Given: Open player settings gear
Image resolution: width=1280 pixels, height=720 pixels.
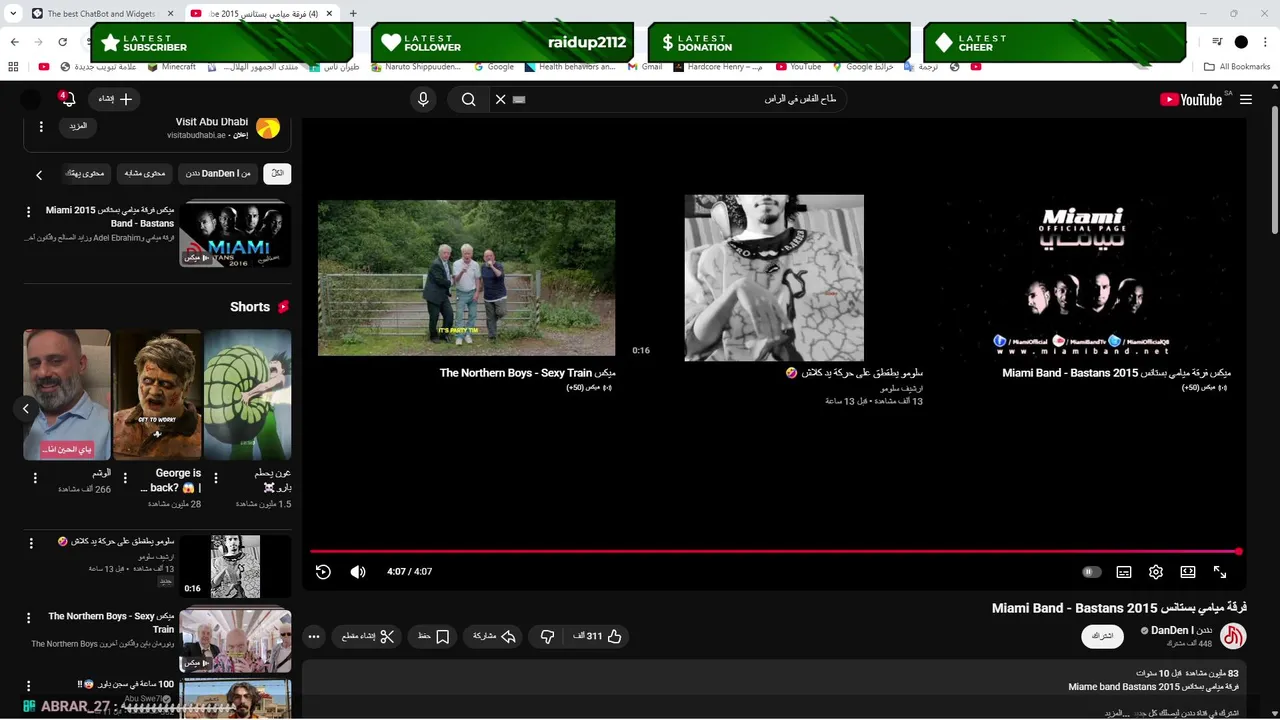Looking at the screenshot, I should point(1156,572).
